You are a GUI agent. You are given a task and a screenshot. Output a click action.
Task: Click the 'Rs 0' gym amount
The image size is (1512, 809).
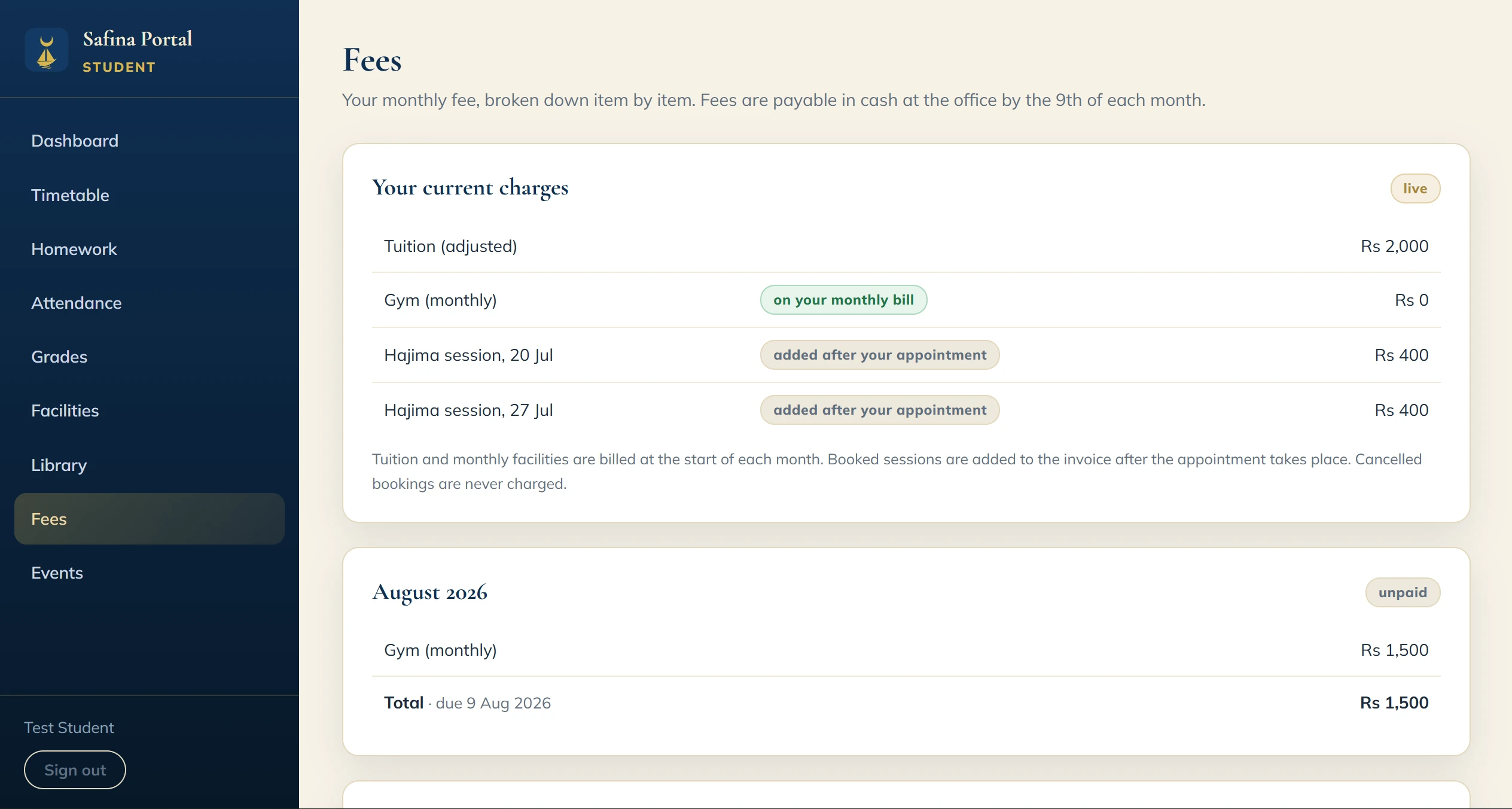pyautogui.click(x=1412, y=300)
